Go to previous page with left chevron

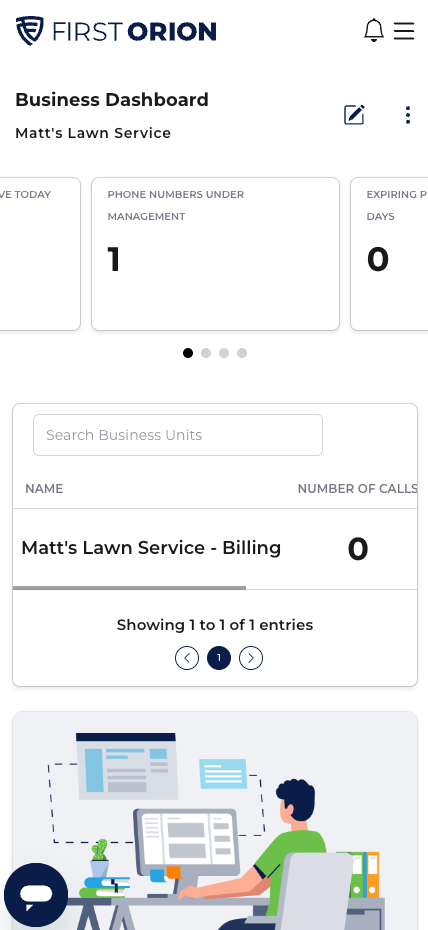(x=187, y=658)
